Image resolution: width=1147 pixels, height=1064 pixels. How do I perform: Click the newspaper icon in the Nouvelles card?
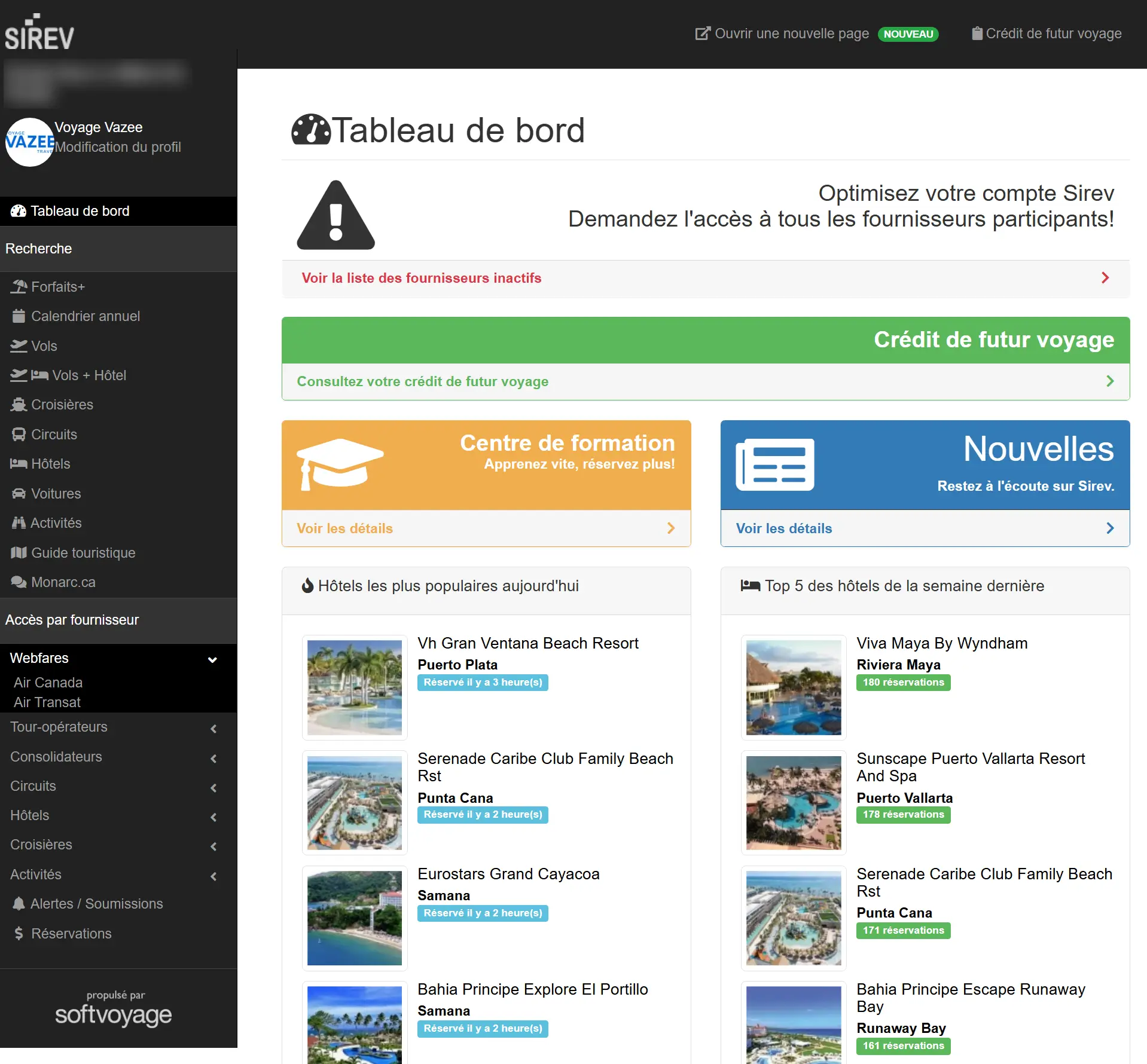[775, 464]
